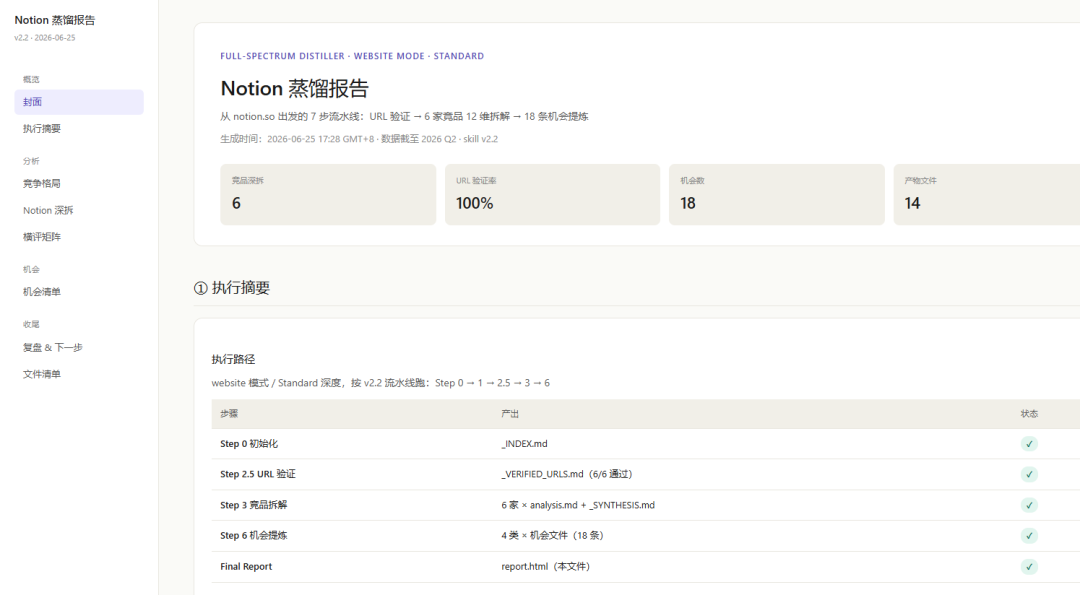
Task: Click the Notion 蒸馏报告 sidebar title
Action: (x=55, y=20)
